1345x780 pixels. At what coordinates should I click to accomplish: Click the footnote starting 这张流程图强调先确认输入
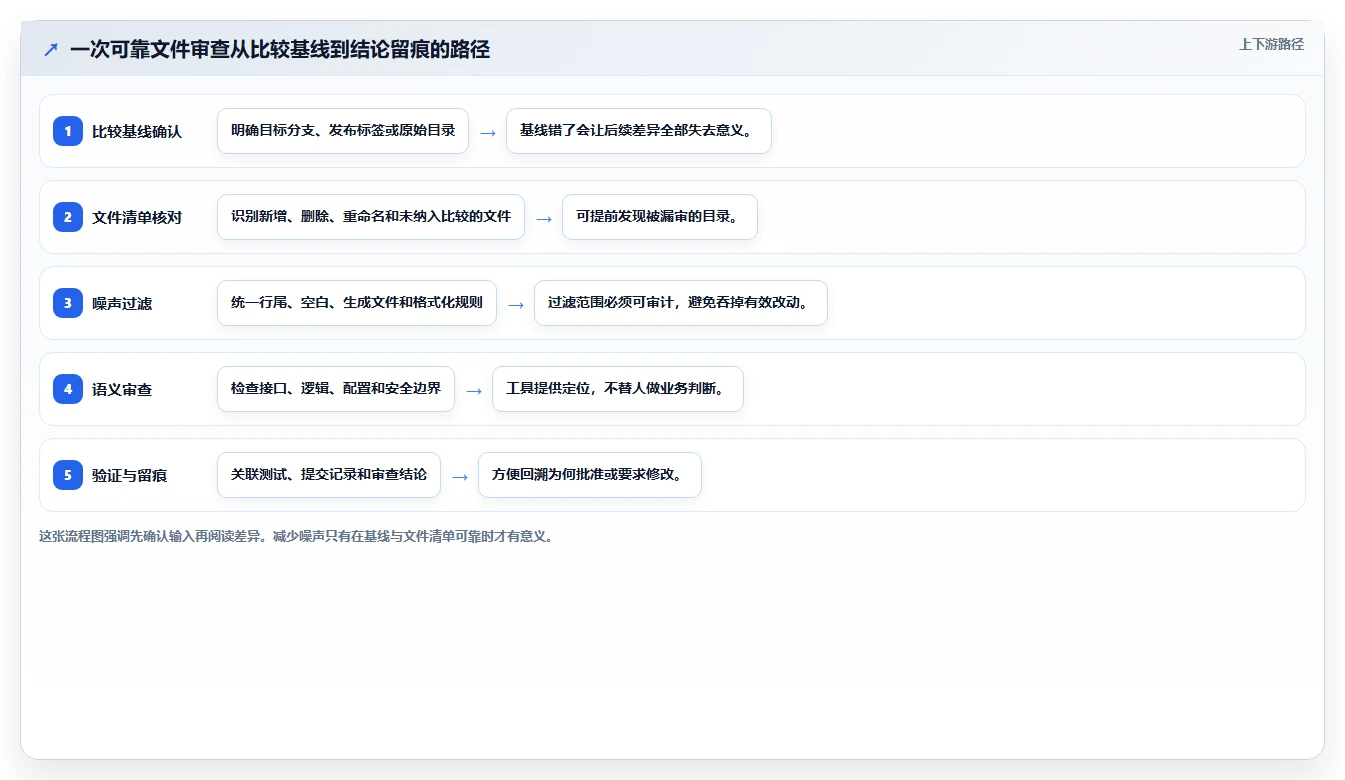[x=296, y=536]
